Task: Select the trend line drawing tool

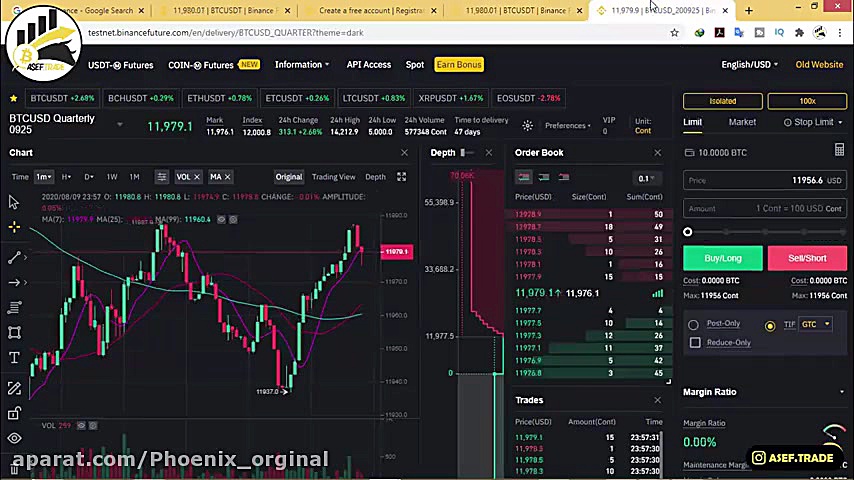Action: pos(14,257)
